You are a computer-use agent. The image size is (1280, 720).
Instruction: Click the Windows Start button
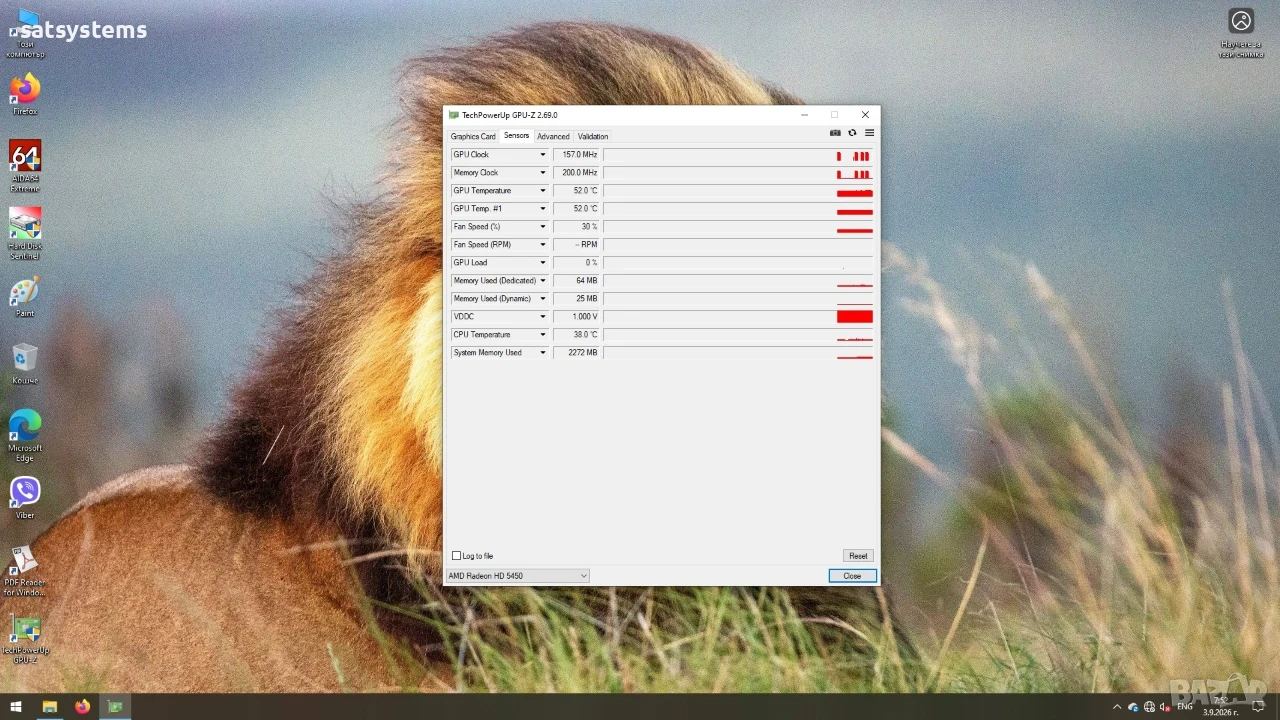pos(16,707)
